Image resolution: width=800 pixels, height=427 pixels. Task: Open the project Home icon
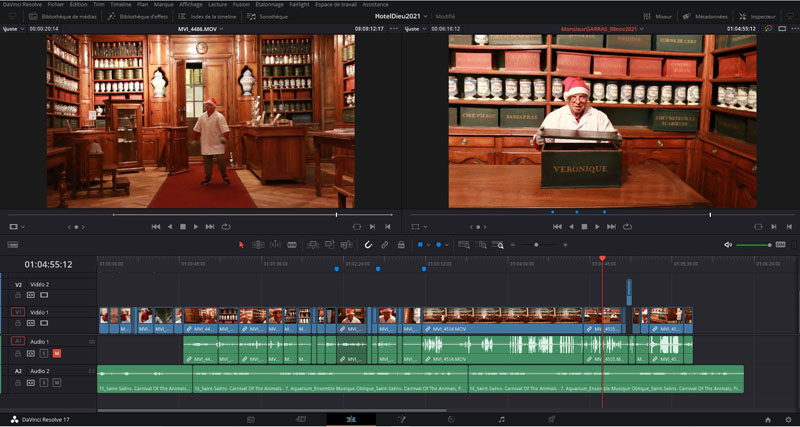coord(768,420)
